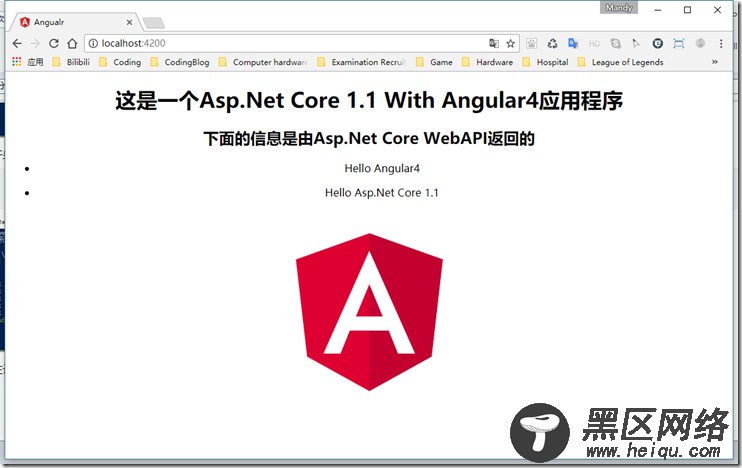Image resolution: width=742 pixels, height=468 pixels.
Task: View site information for localhost
Action: 93,44
